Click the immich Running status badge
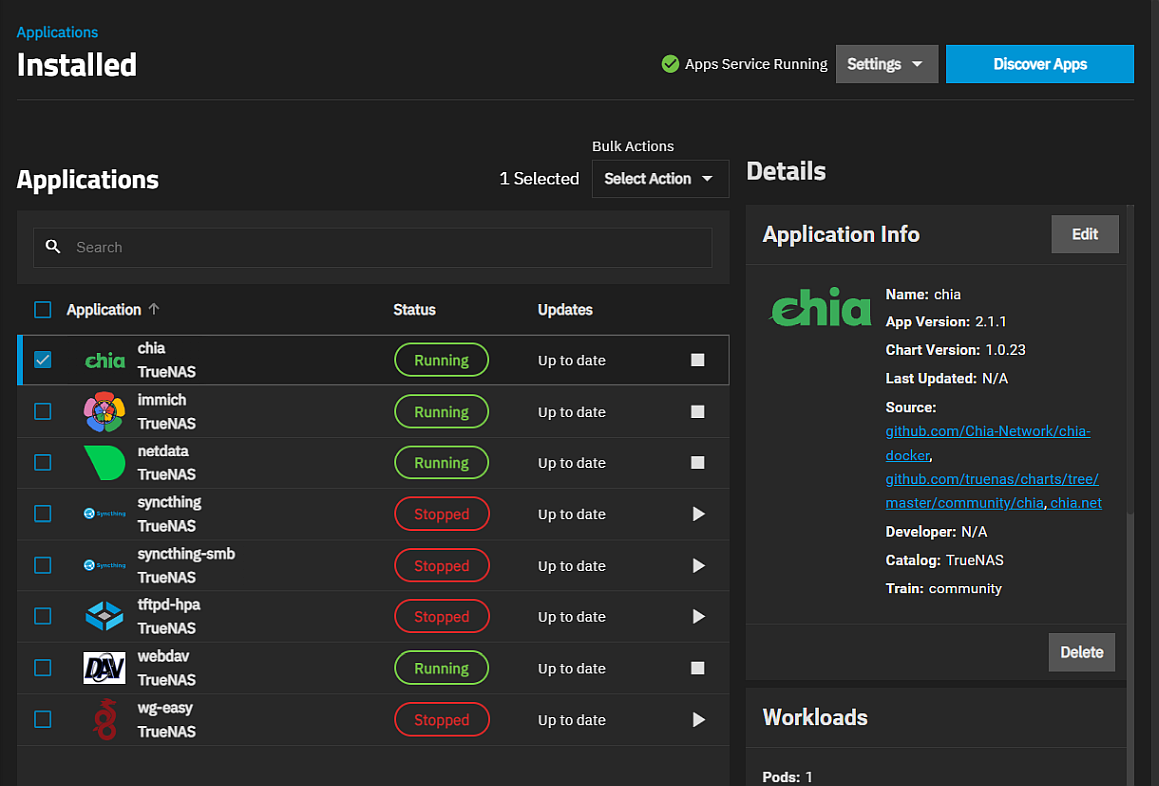The width and height of the screenshot is (1159, 786). (441, 412)
